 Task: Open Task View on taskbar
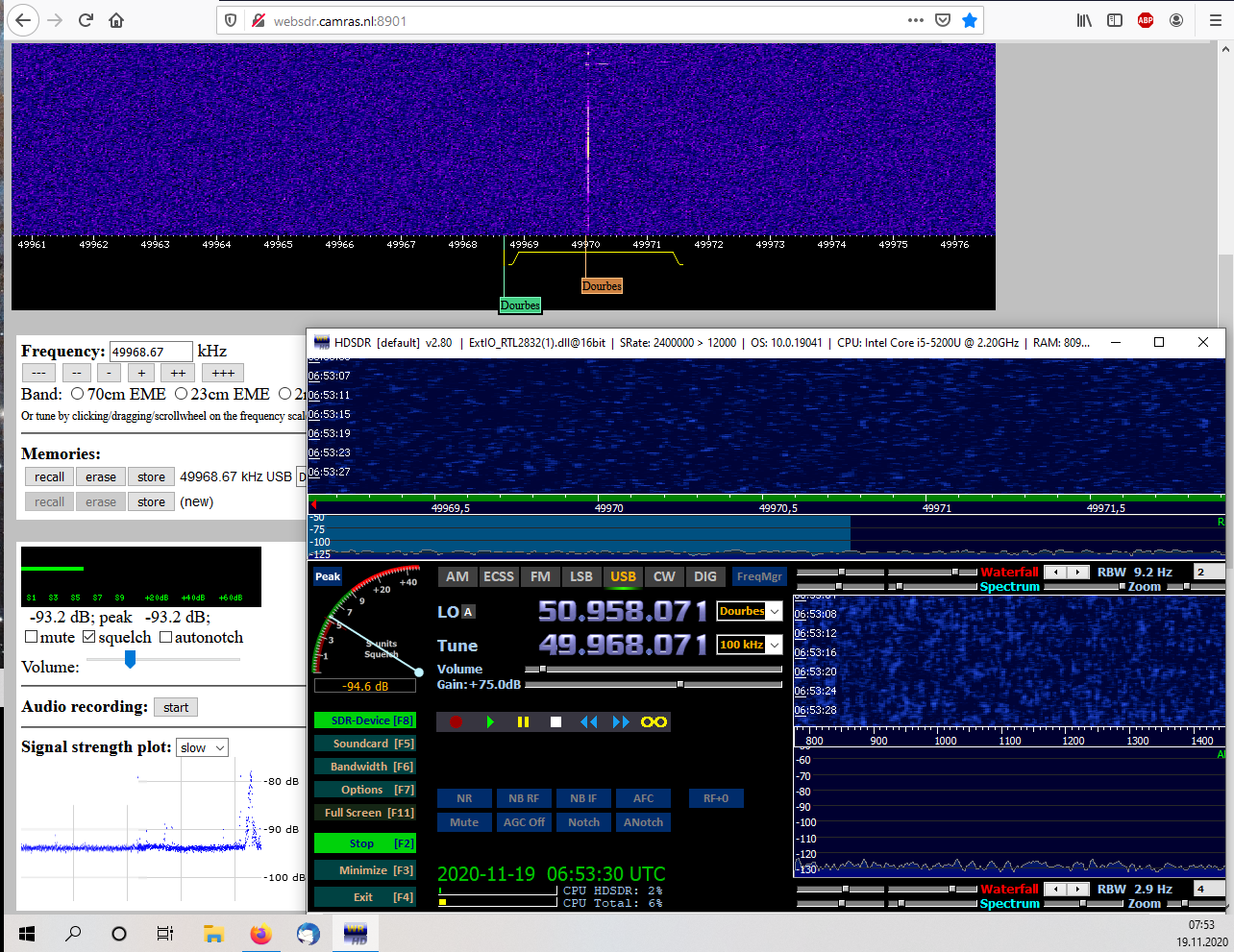tap(165, 933)
